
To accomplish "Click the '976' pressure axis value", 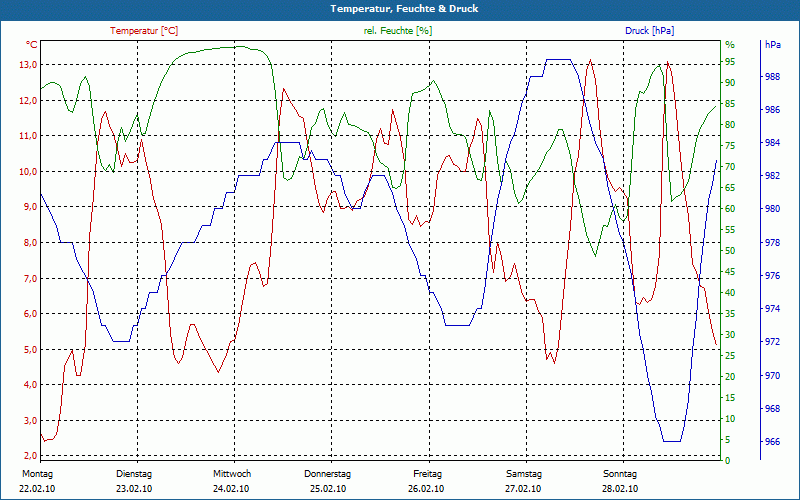I will [x=773, y=276].
